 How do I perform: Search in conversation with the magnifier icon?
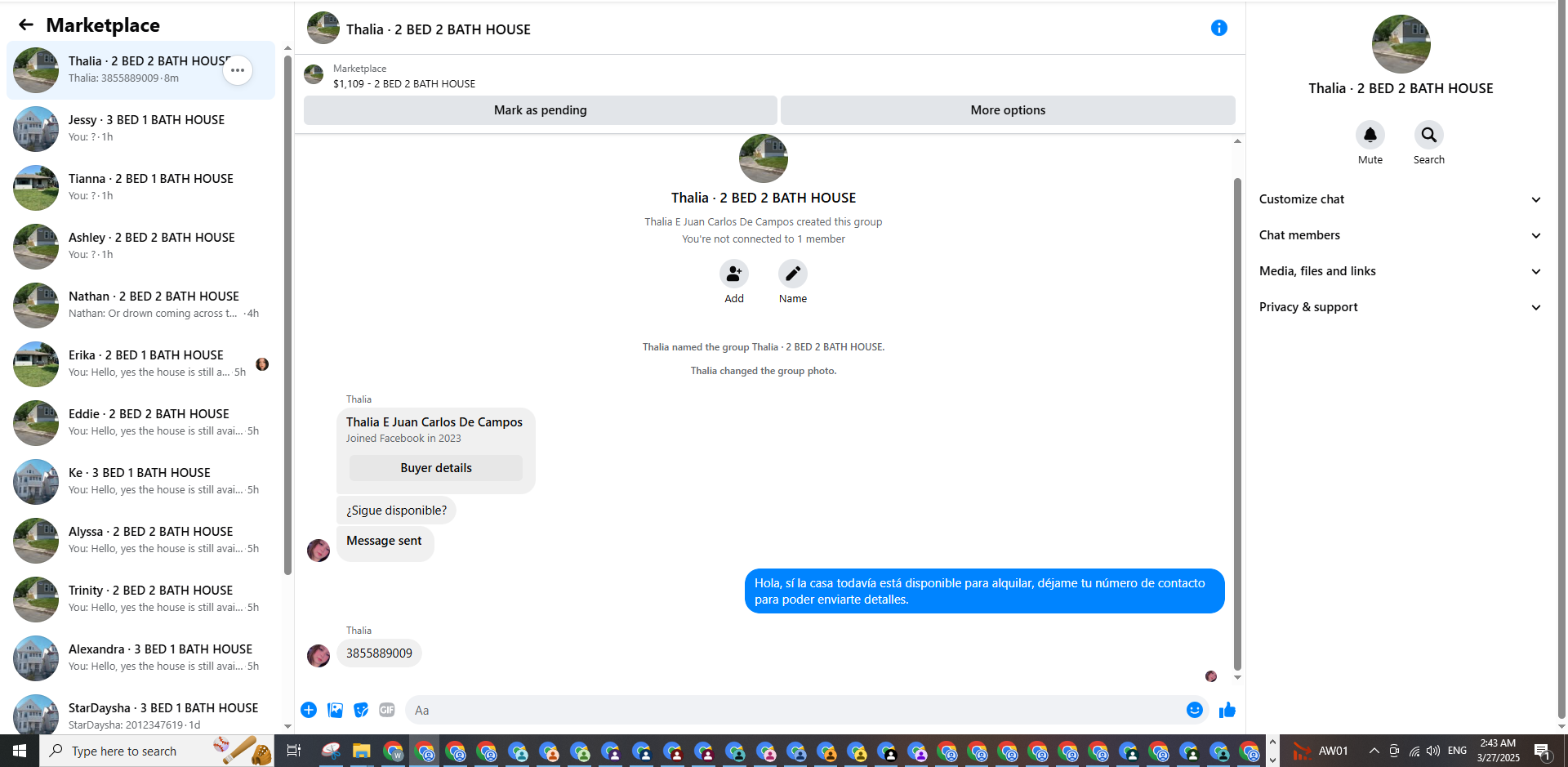pos(1429,135)
